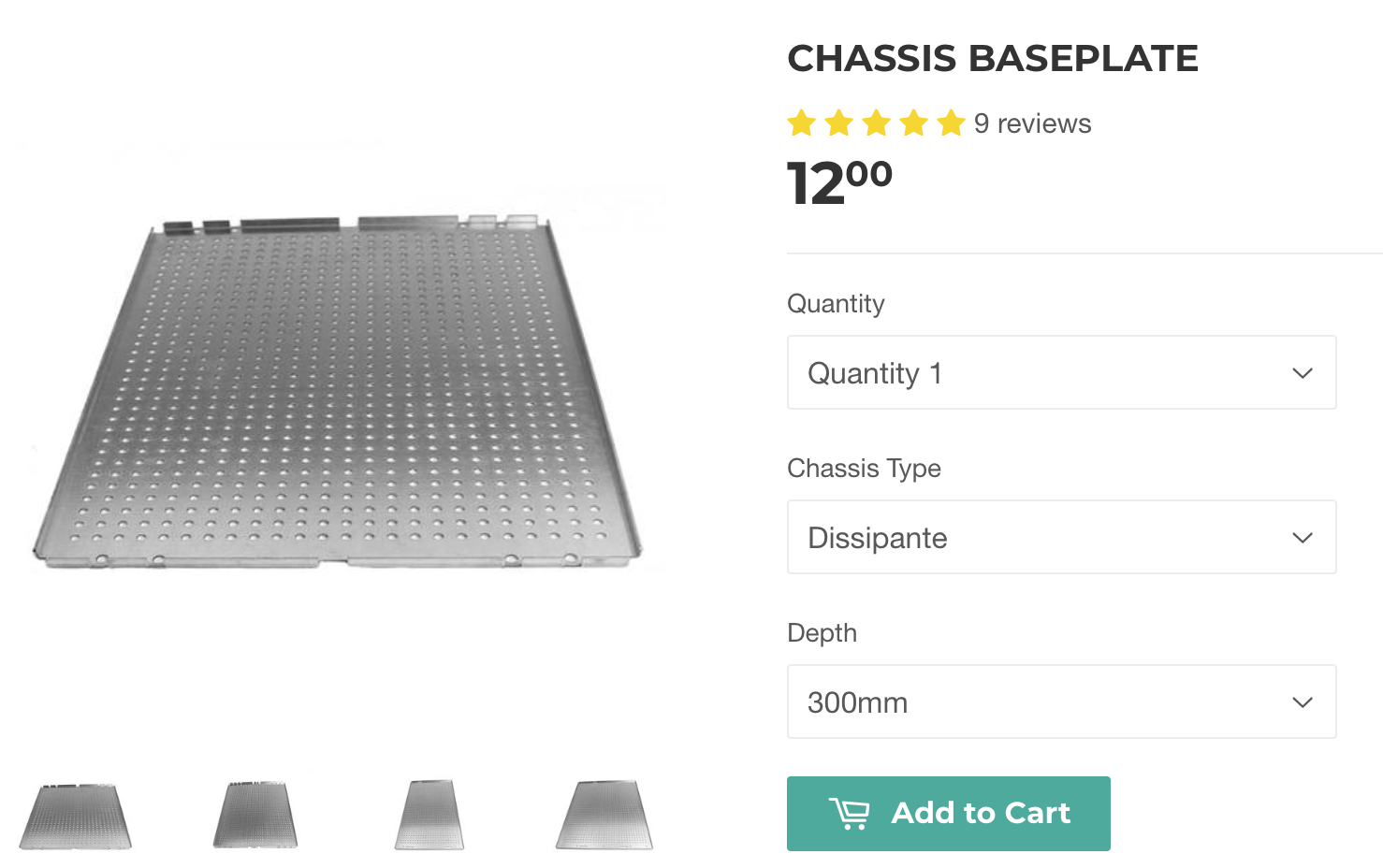Open the Quantity 1 dropdown
The image size is (1383, 868).
pyautogui.click(x=1061, y=372)
